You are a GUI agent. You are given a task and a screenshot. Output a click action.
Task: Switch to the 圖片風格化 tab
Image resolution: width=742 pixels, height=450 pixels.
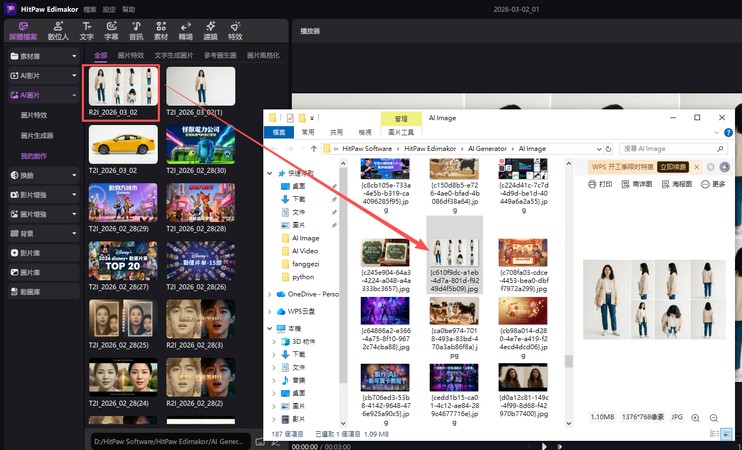[x=263, y=55]
